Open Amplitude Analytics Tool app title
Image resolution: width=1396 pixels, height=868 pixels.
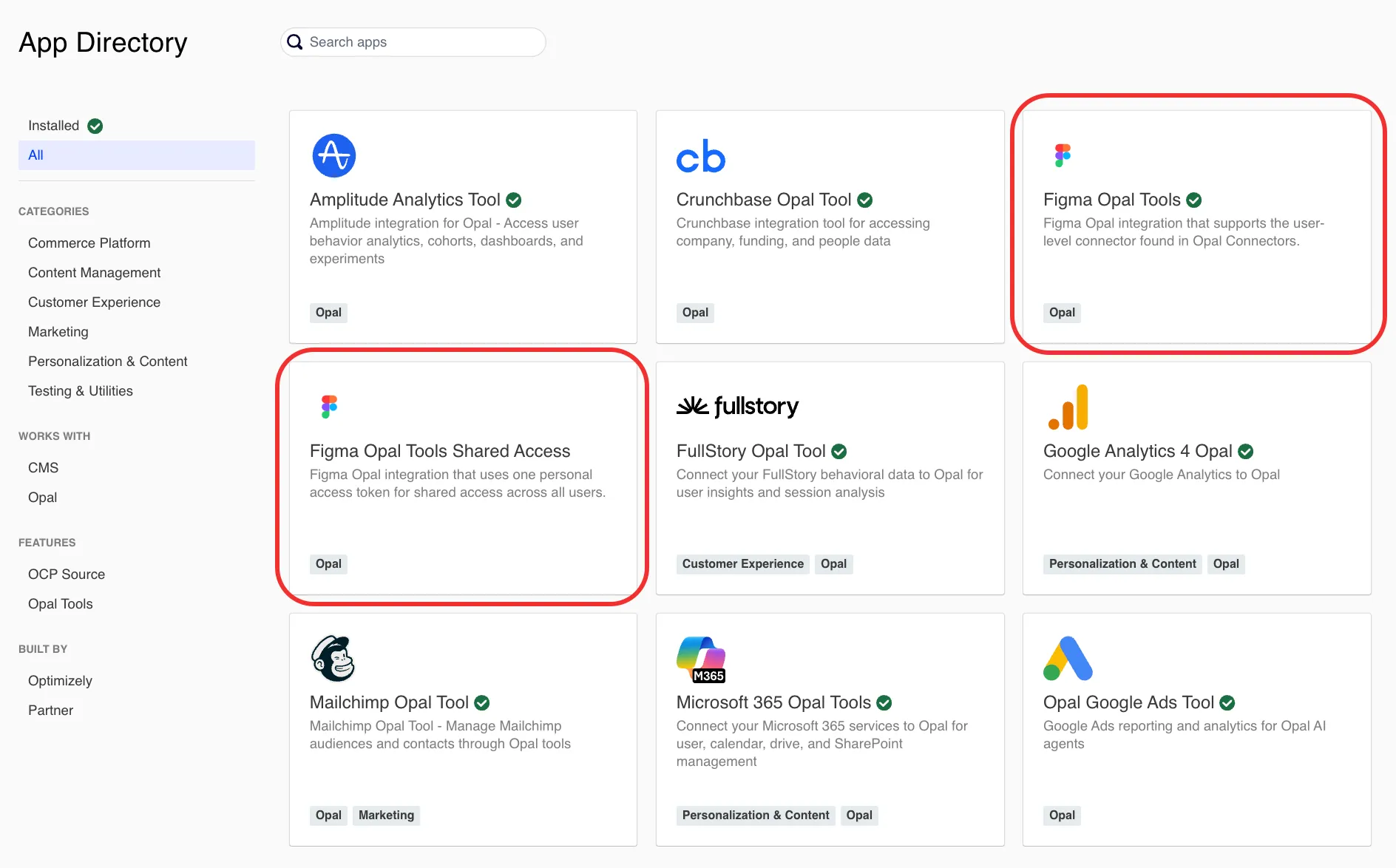(405, 200)
